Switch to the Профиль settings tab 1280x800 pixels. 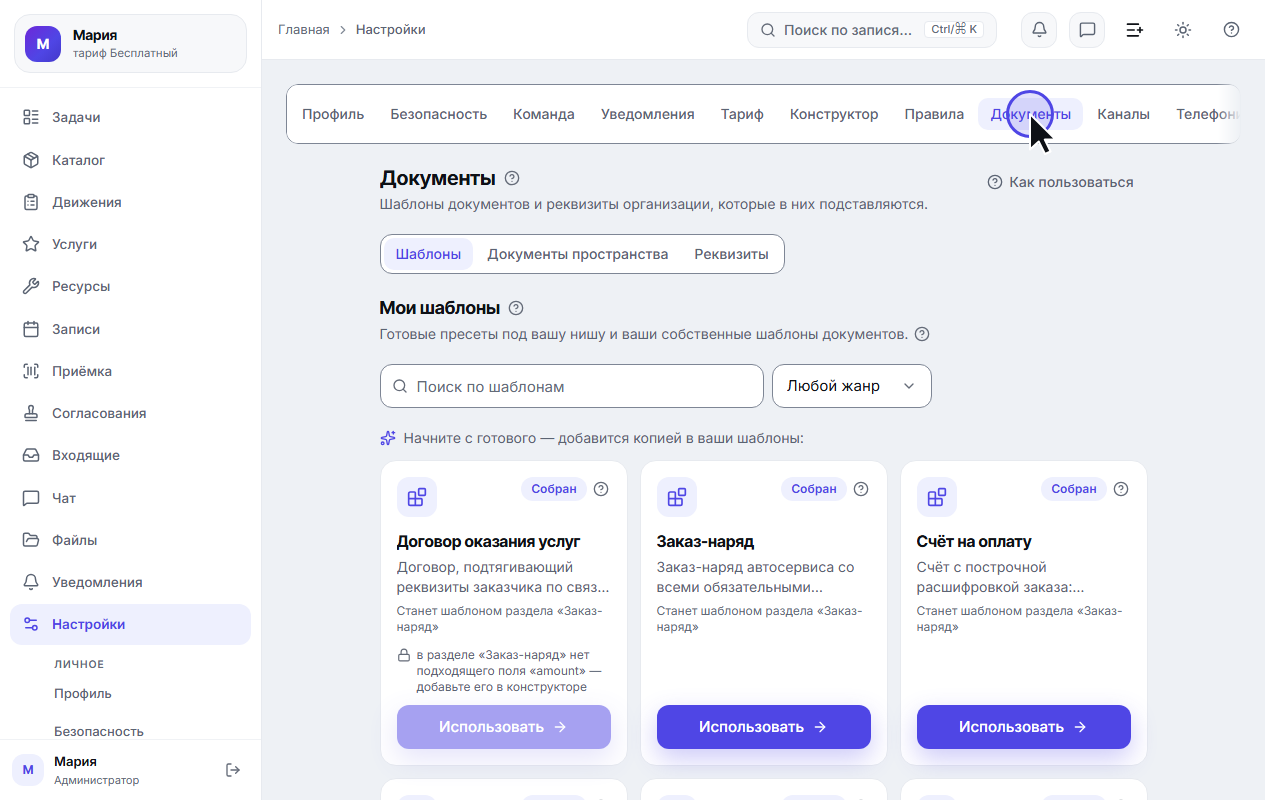[x=333, y=114]
